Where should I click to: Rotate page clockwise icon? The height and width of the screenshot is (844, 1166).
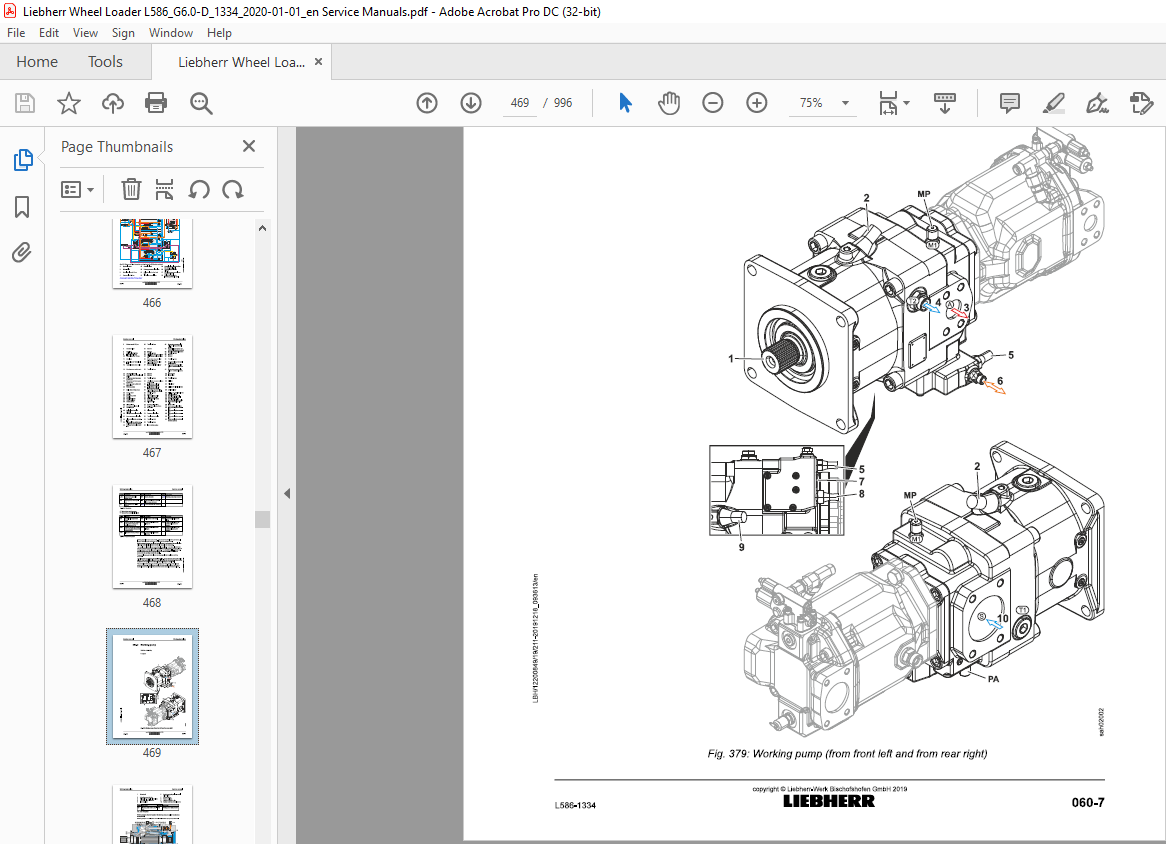(x=233, y=190)
